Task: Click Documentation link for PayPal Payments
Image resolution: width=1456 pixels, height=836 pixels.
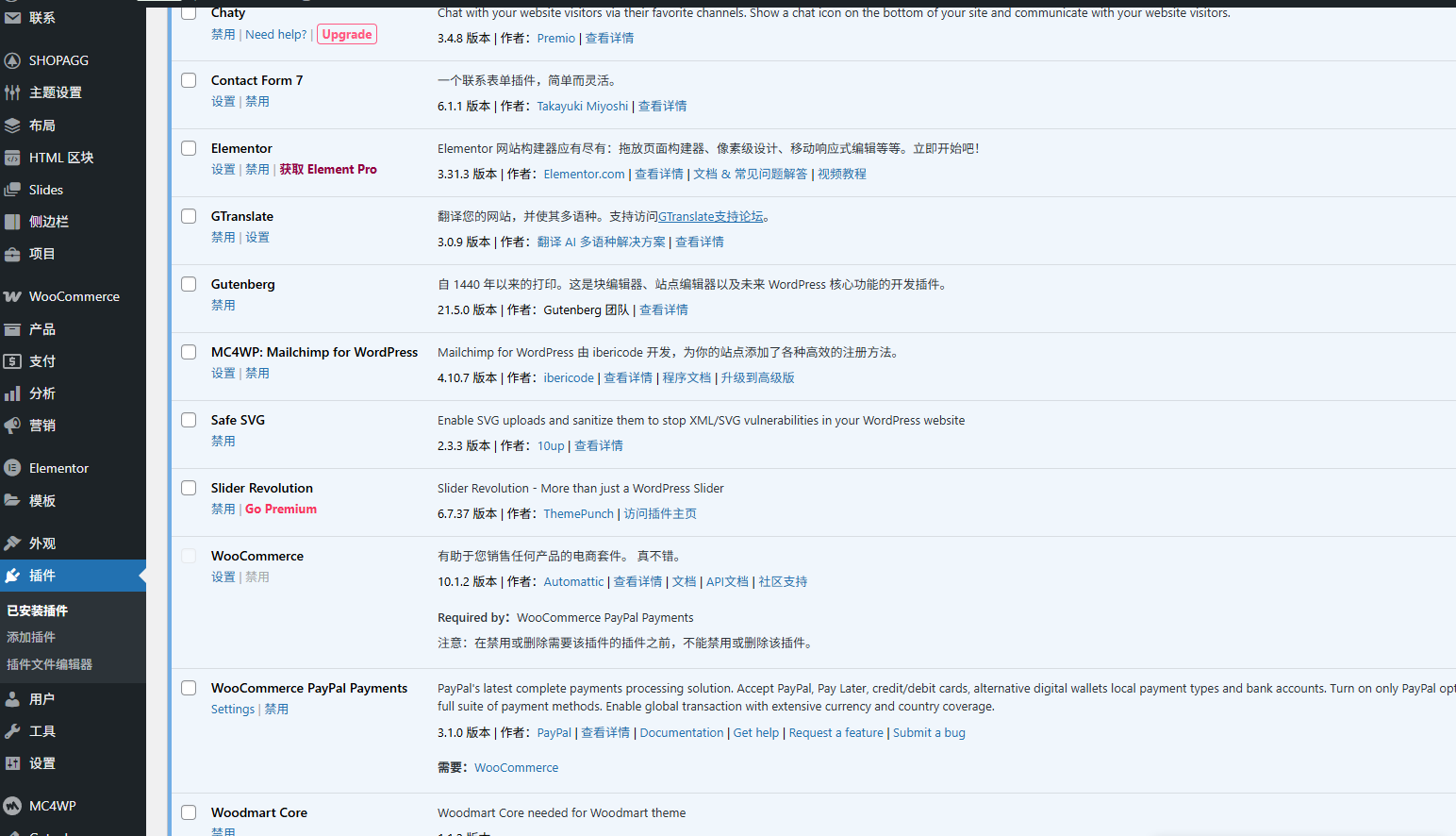Action: click(x=682, y=732)
